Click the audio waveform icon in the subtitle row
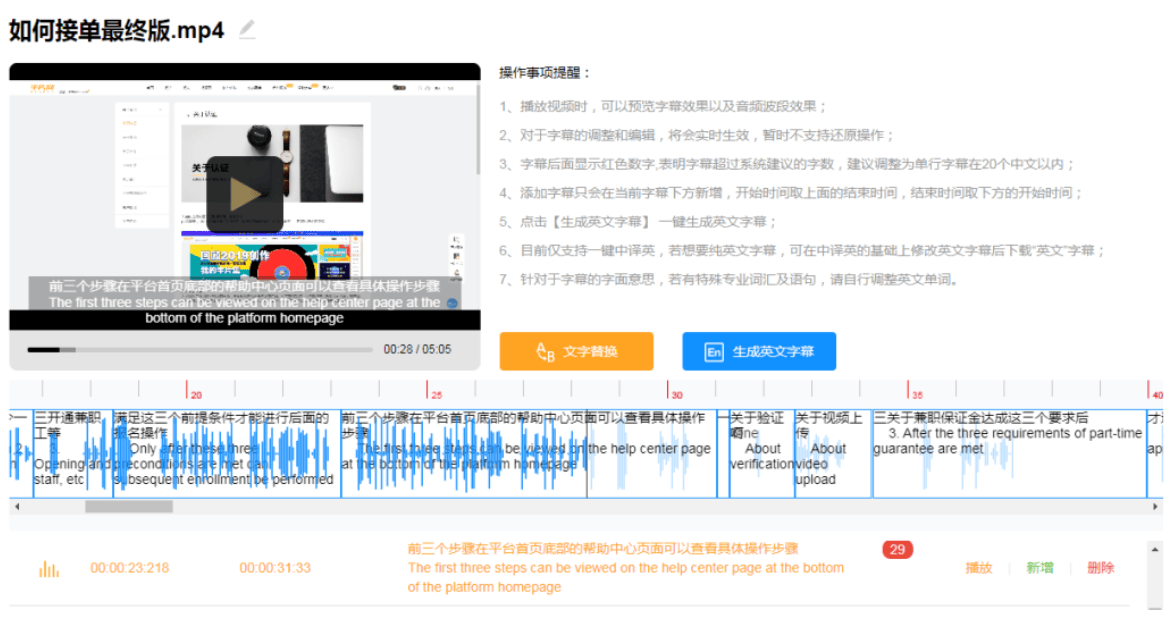 [x=49, y=569]
